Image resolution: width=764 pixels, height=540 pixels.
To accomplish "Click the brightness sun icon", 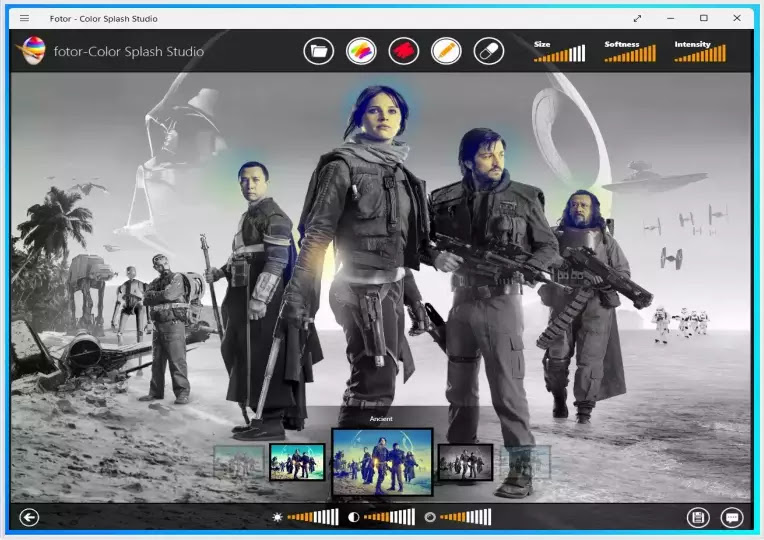I will point(277,517).
